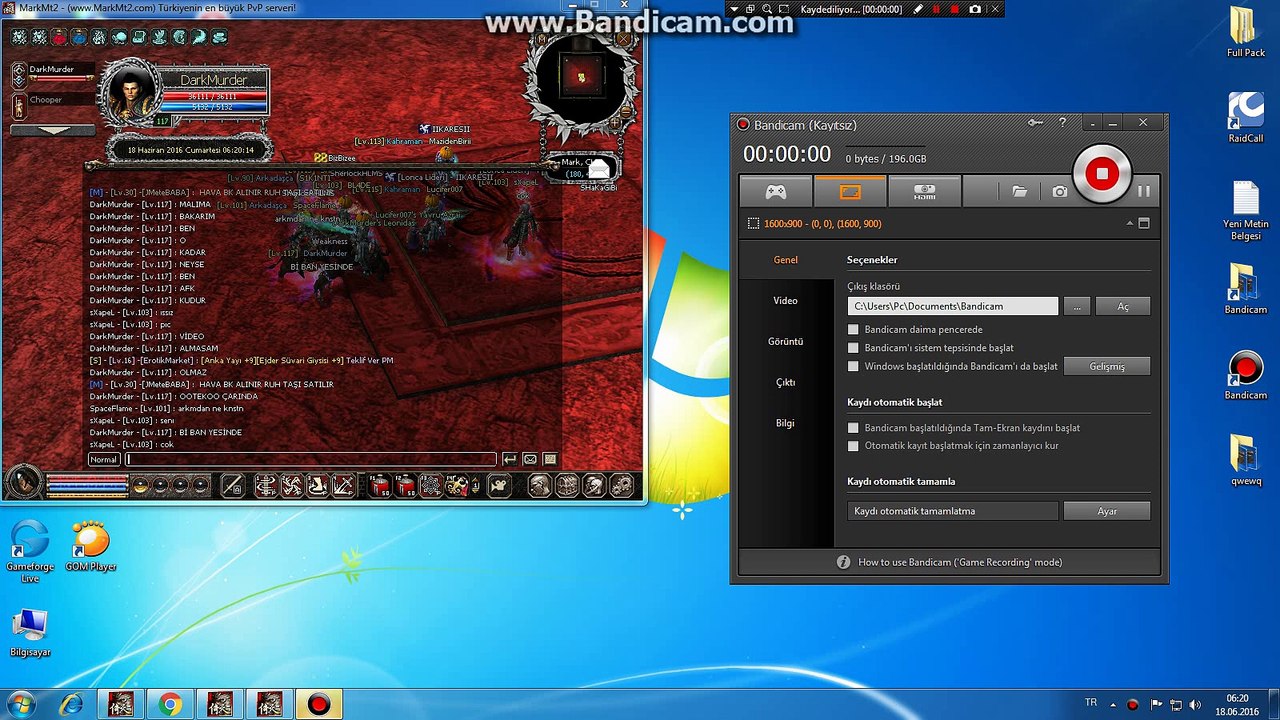The width and height of the screenshot is (1280, 720).
Task: Enable Bandicam'ı sistem tepsisinde başlat checkbox
Action: pyautogui.click(x=853, y=348)
